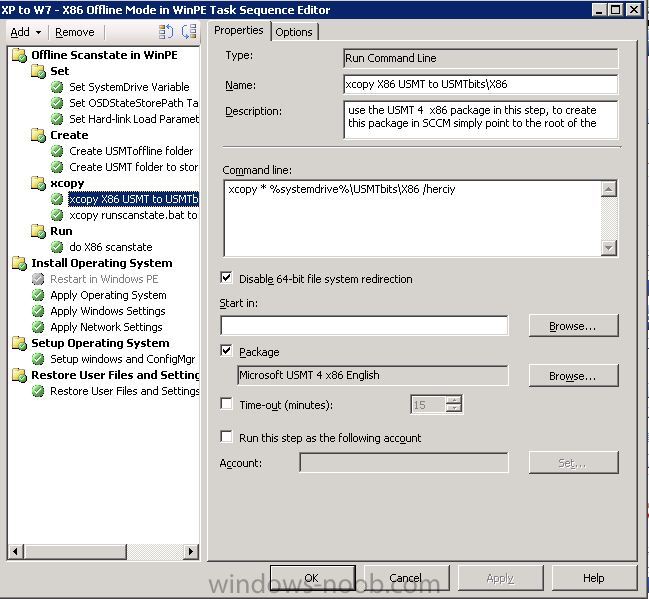Click the Cancel button
The image size is (649, 599).
406,578
